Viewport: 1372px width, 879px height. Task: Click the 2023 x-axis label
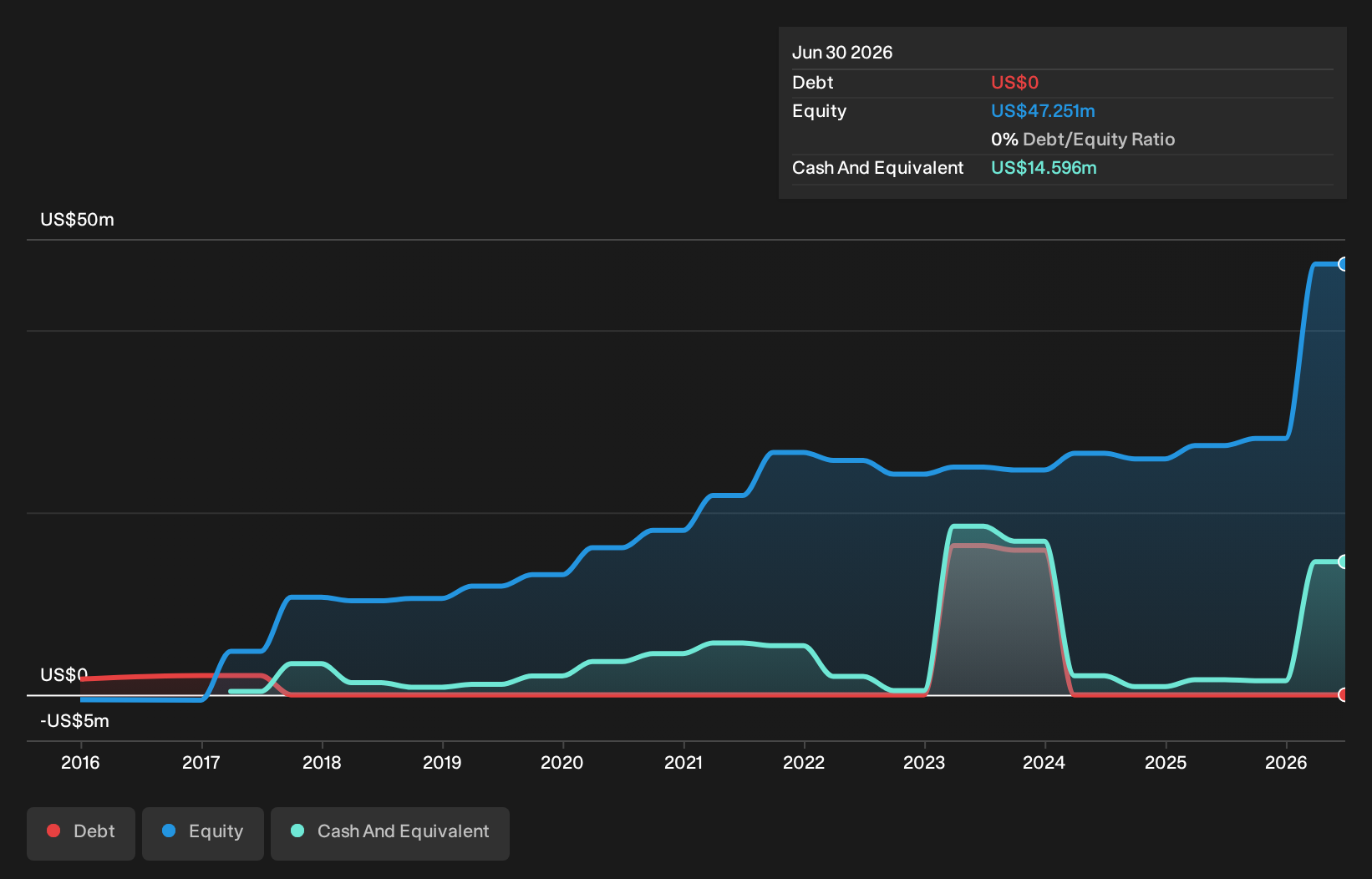(x=924, y=762)
